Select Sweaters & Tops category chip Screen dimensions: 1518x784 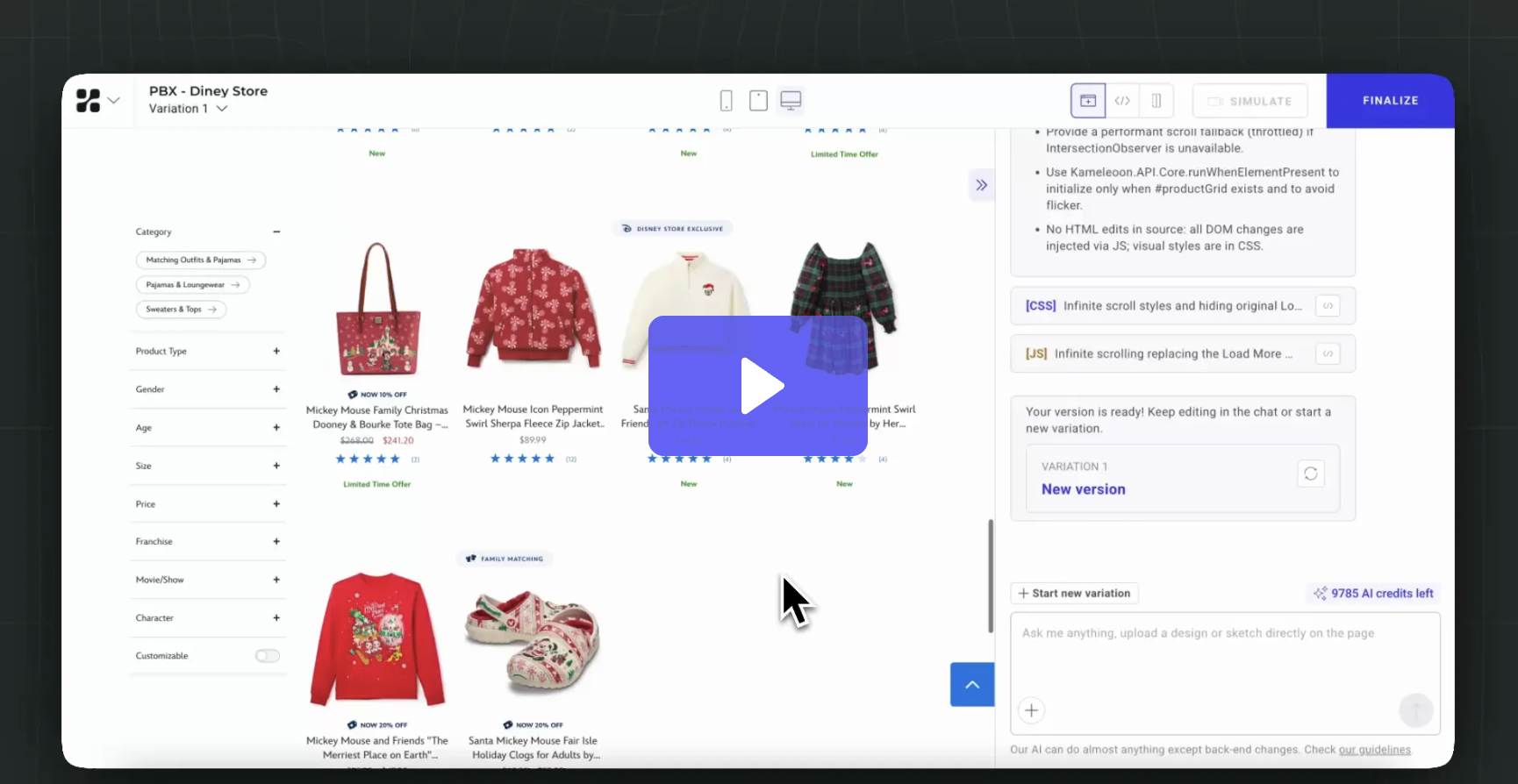181,310
